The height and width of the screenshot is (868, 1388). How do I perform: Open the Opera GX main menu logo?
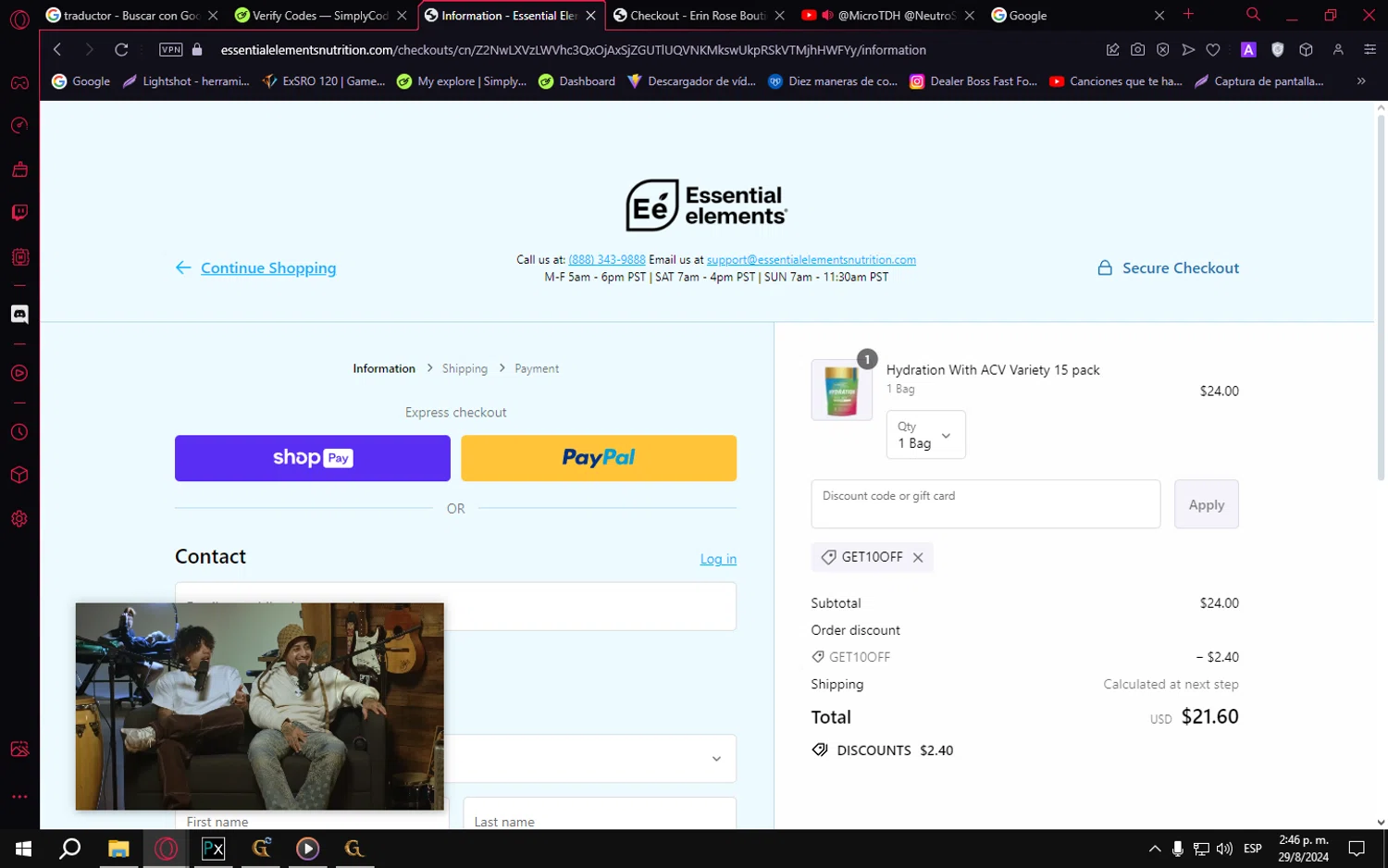tap(19, 19)
